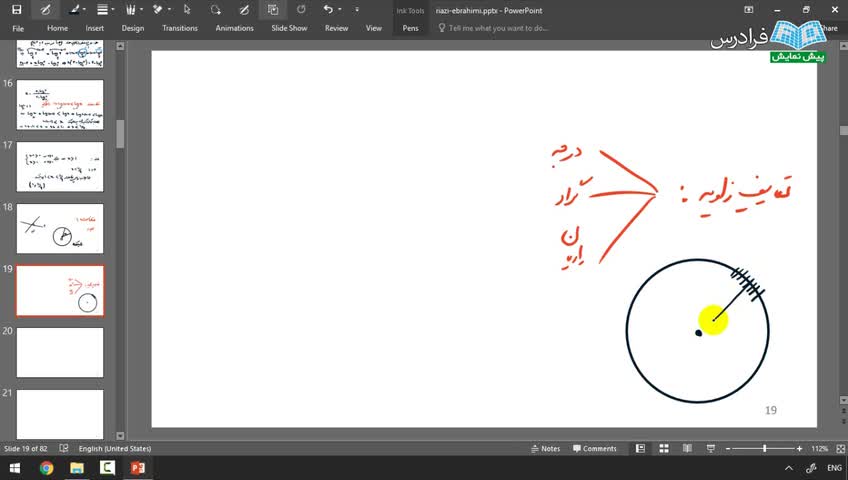This screenshot has width=848, height=480.
Task: Click thumbnail pane scroll down arrow
Action: [120, 436]
